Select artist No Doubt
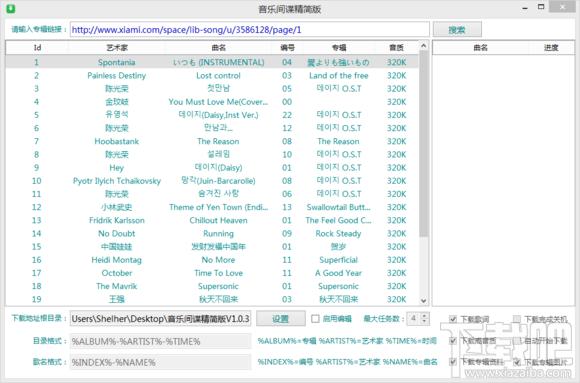The width and height of the screenshot is (580, 383). [x=117, y=234]
